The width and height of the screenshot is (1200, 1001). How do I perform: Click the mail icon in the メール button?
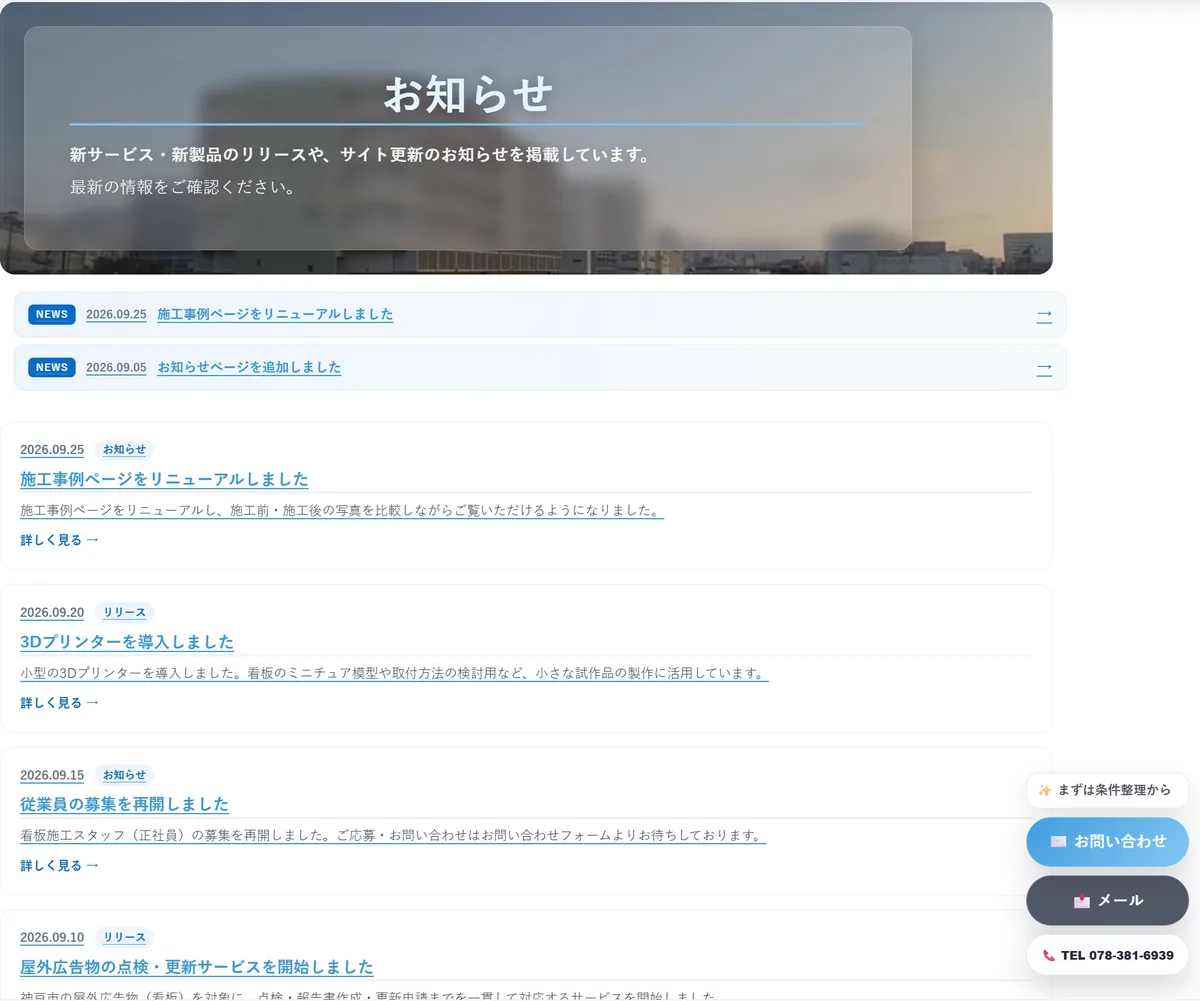click(1082, 901)
